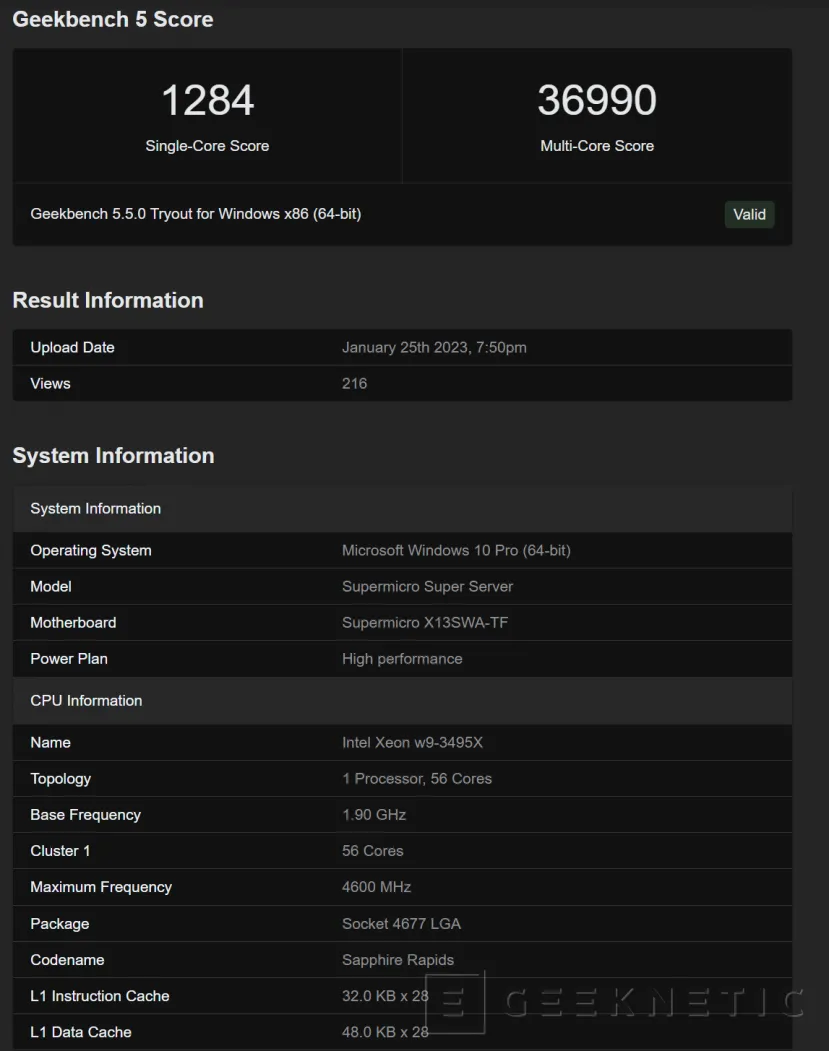Click the large System Information heading

(113, 456)
